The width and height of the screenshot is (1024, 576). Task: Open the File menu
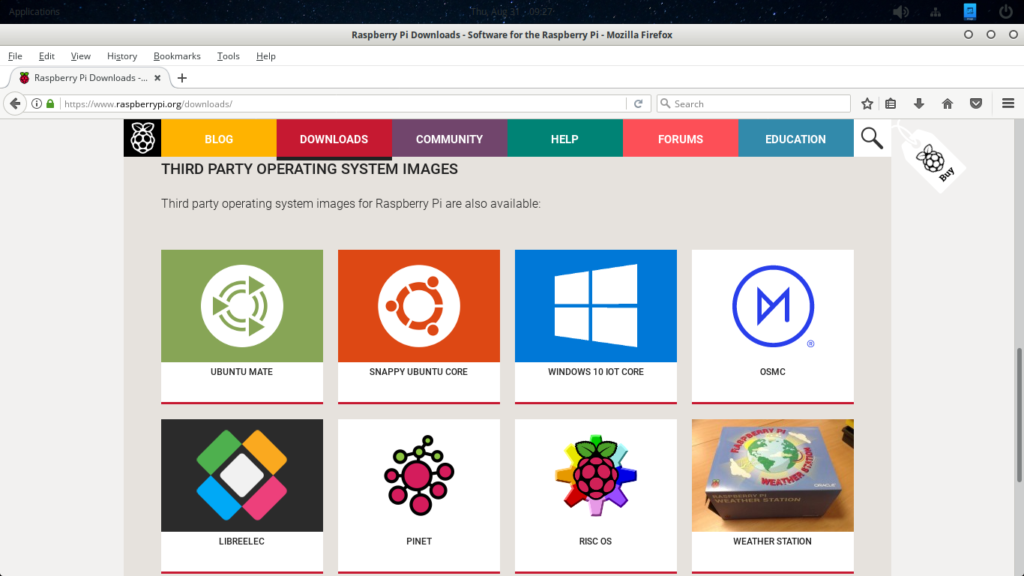point(15,56)
